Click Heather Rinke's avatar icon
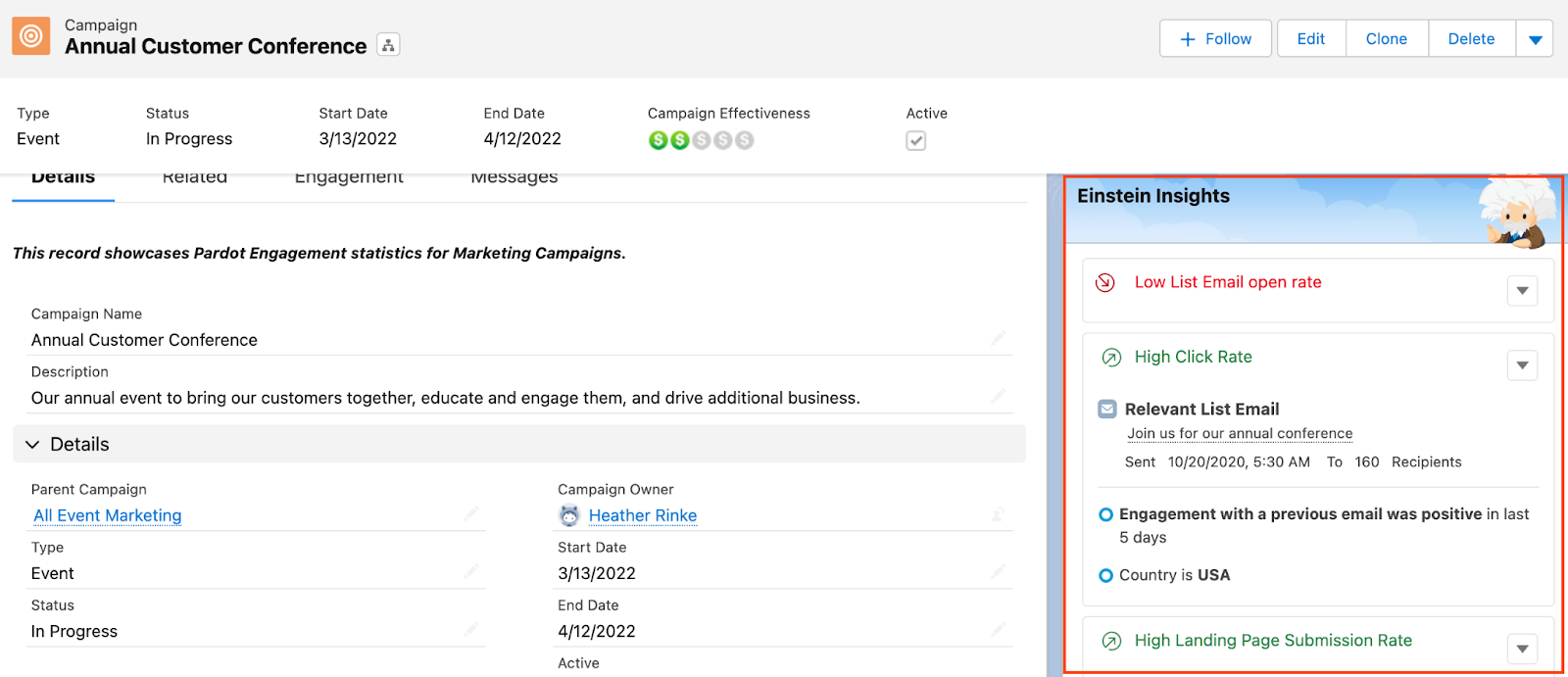The width and height of the screenshot is (1568, 677). pyautogui.click(x=569, y=515)
